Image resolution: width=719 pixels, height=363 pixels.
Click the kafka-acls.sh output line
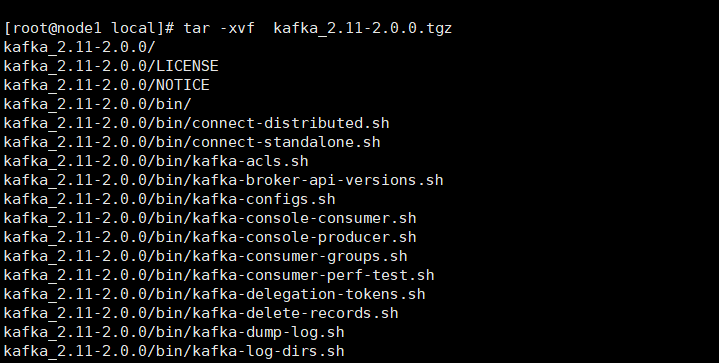coord(156,161)
